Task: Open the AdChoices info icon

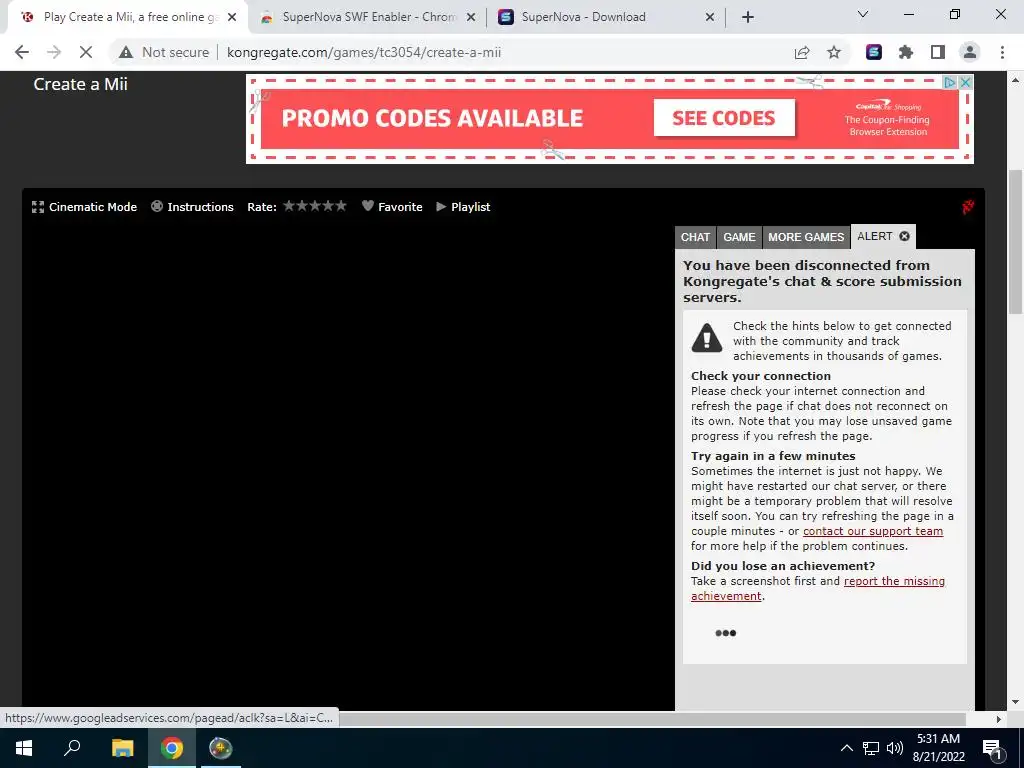Action: pos(950,82)
